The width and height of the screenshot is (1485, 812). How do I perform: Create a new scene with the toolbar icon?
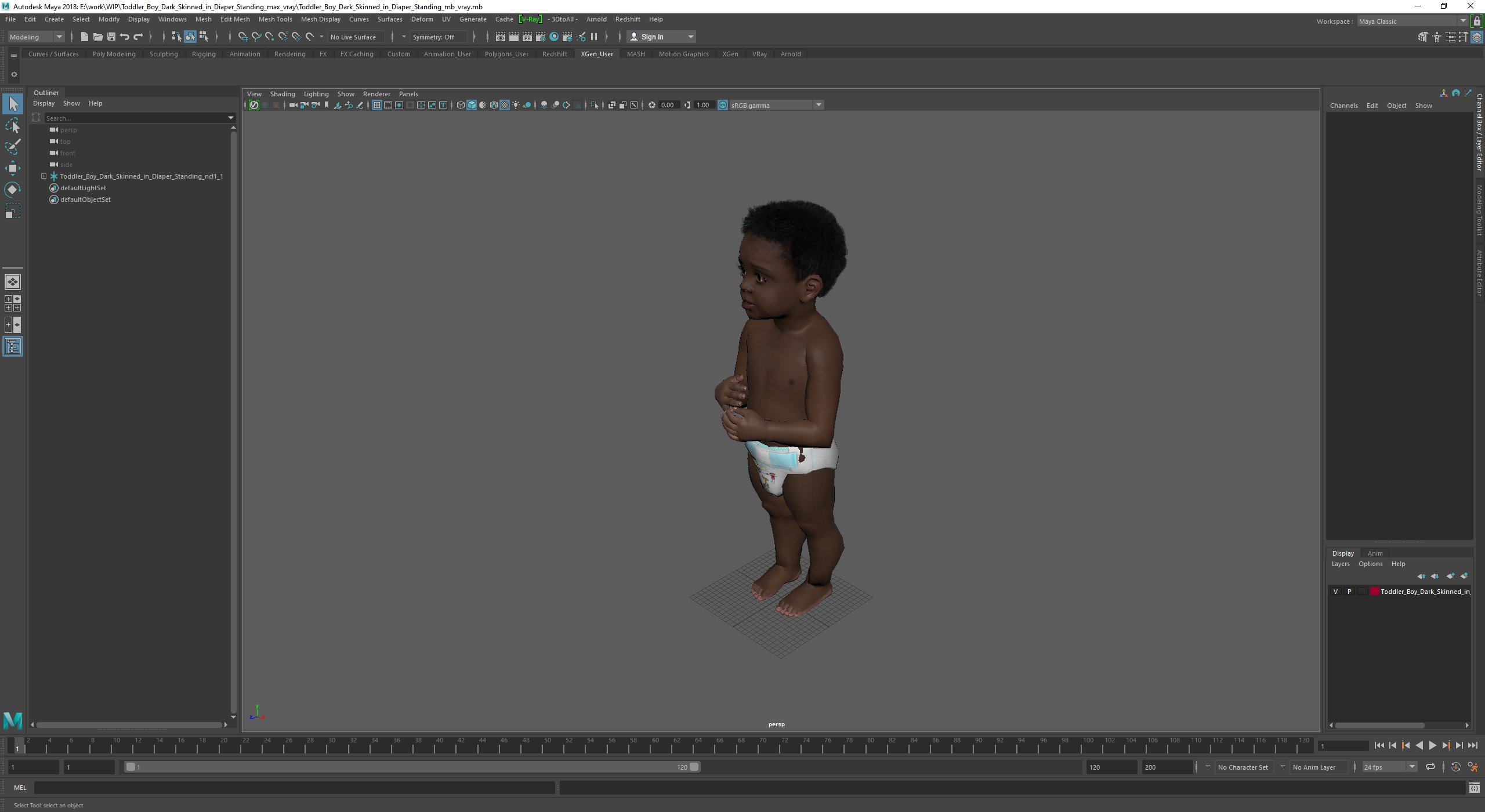click(84, 37)
